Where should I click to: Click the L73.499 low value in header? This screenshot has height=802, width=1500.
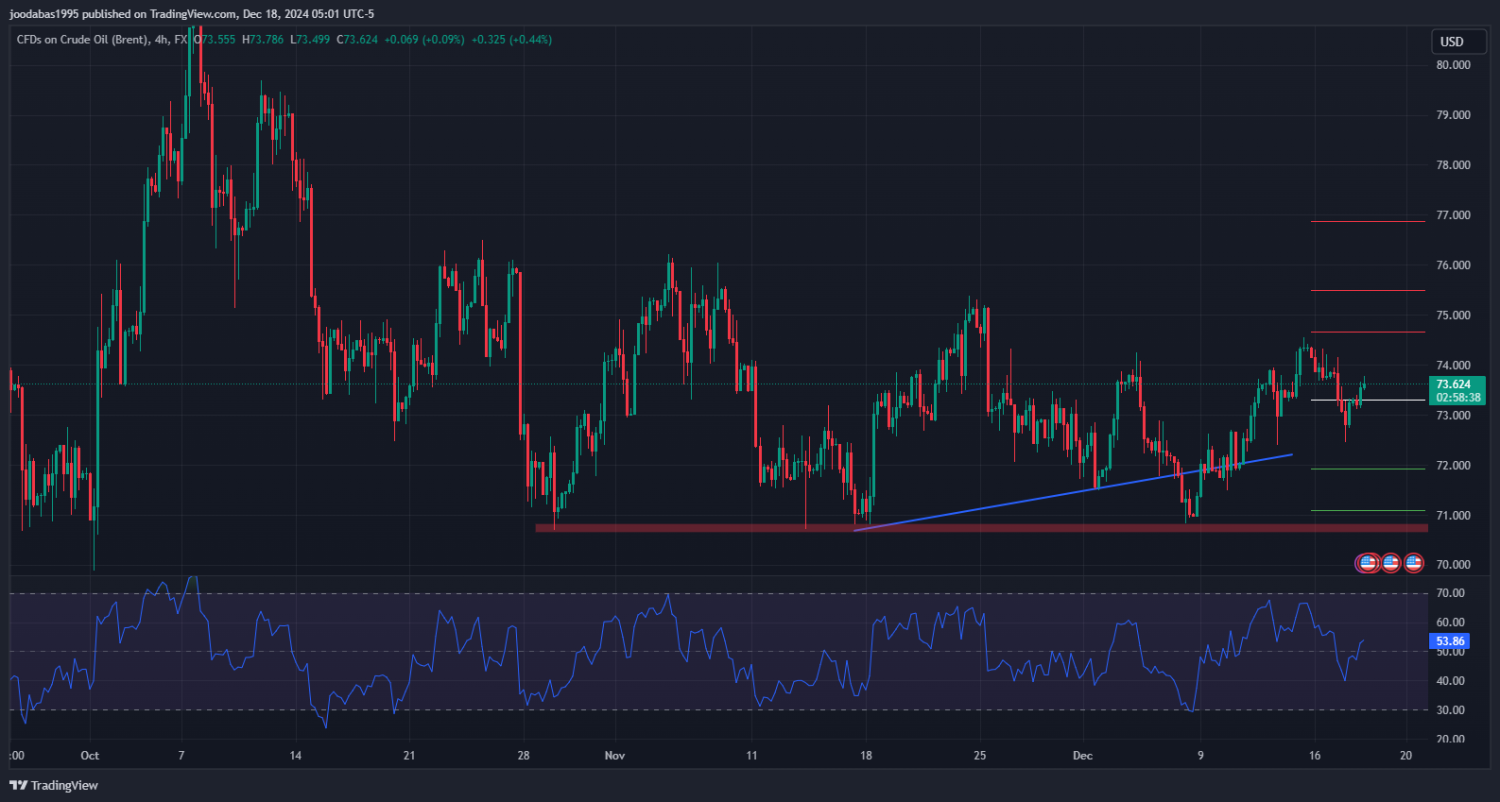309,39
